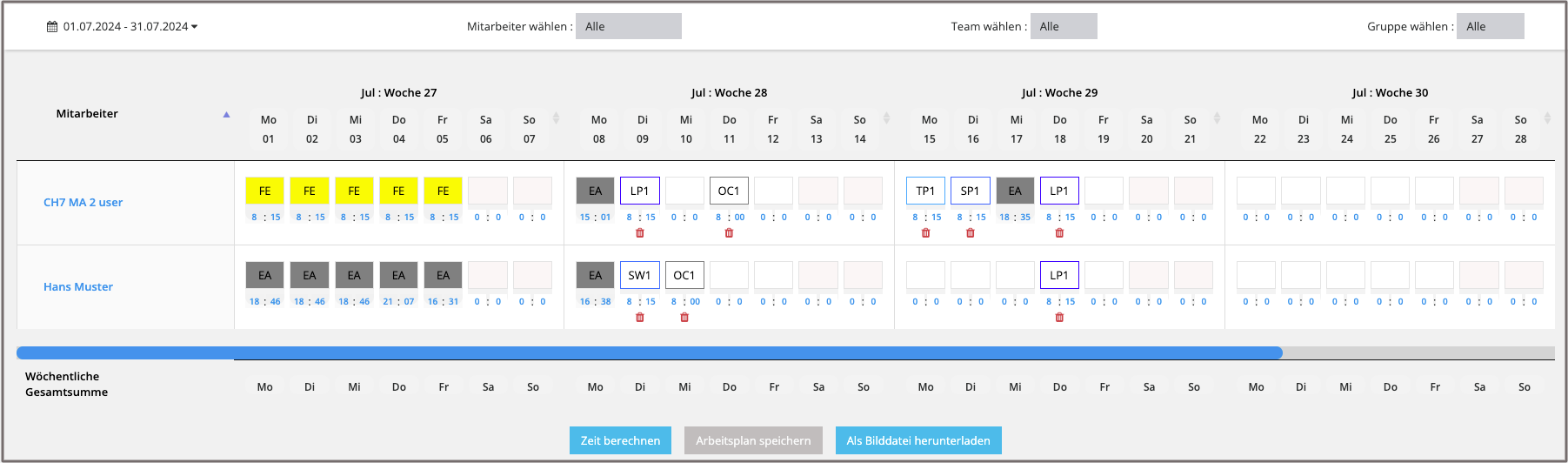Remove SP1 shift on Di 16
The image size is (1568, 463).
[x=971, y=233]
